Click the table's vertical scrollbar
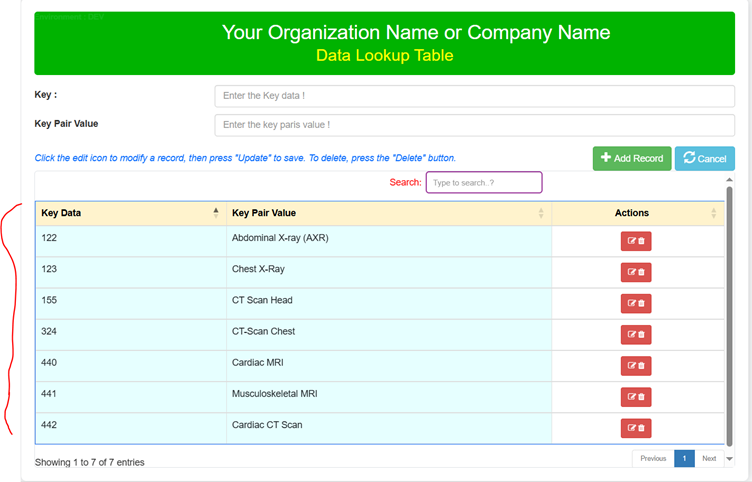 [729, 300]
